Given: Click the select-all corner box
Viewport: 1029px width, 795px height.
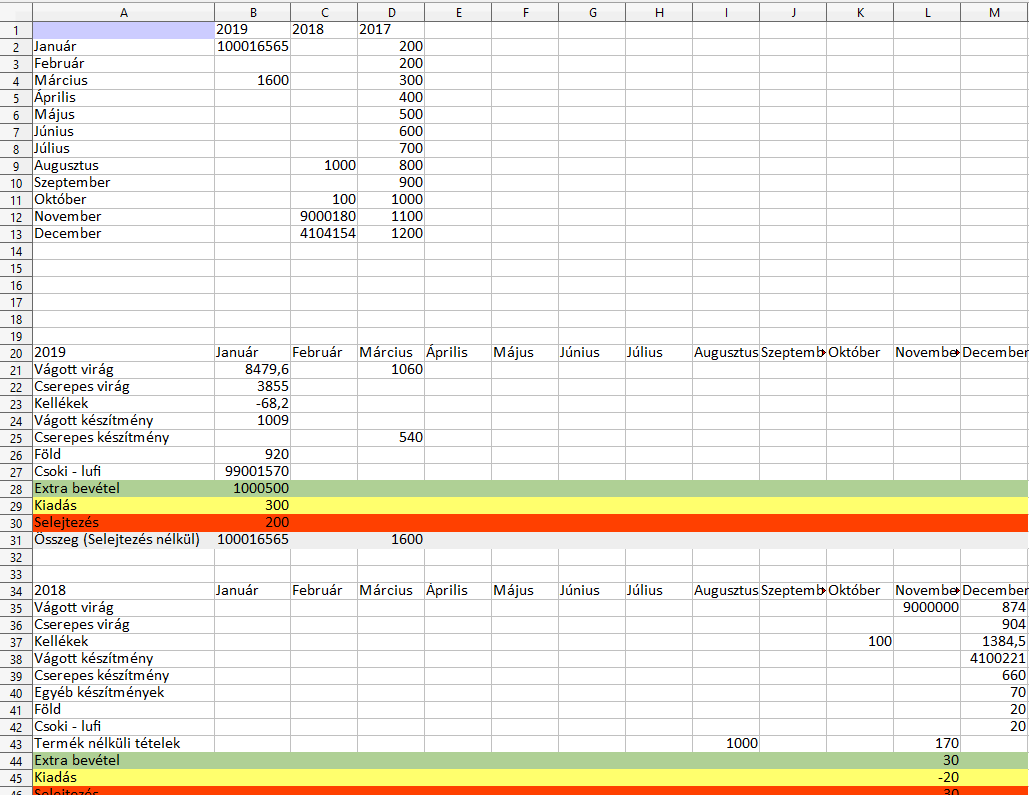Looking at the screenshot, I should 16,11.
